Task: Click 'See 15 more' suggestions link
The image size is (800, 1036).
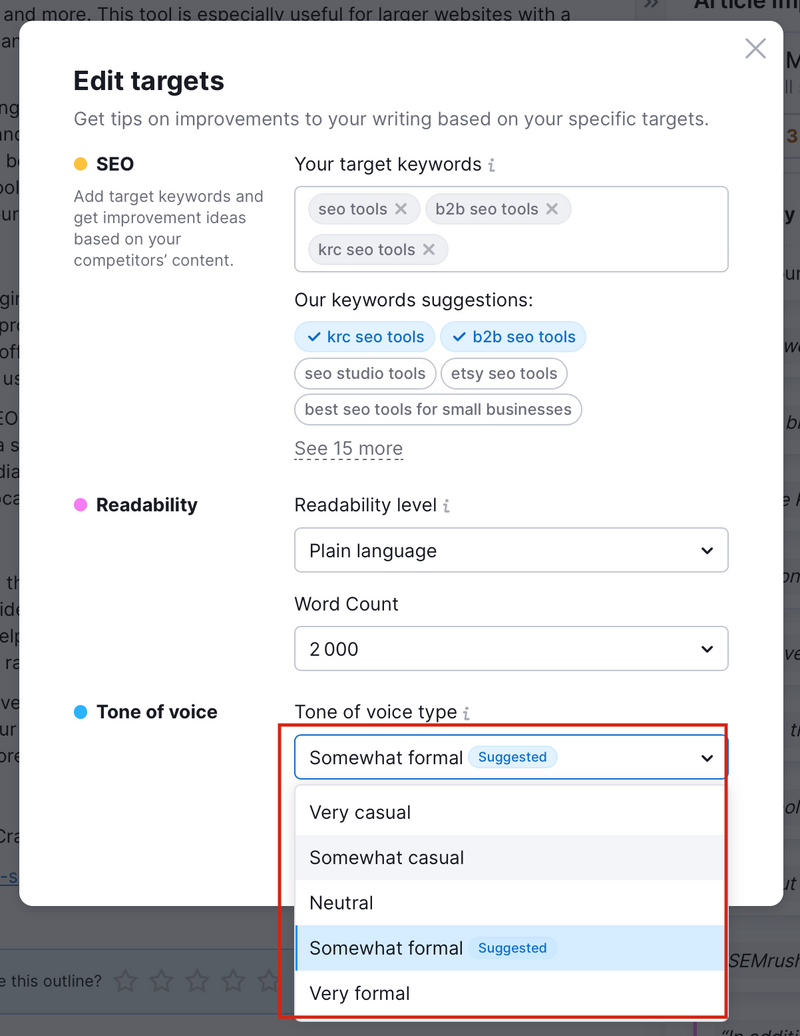Action: (x=349, y=449)
